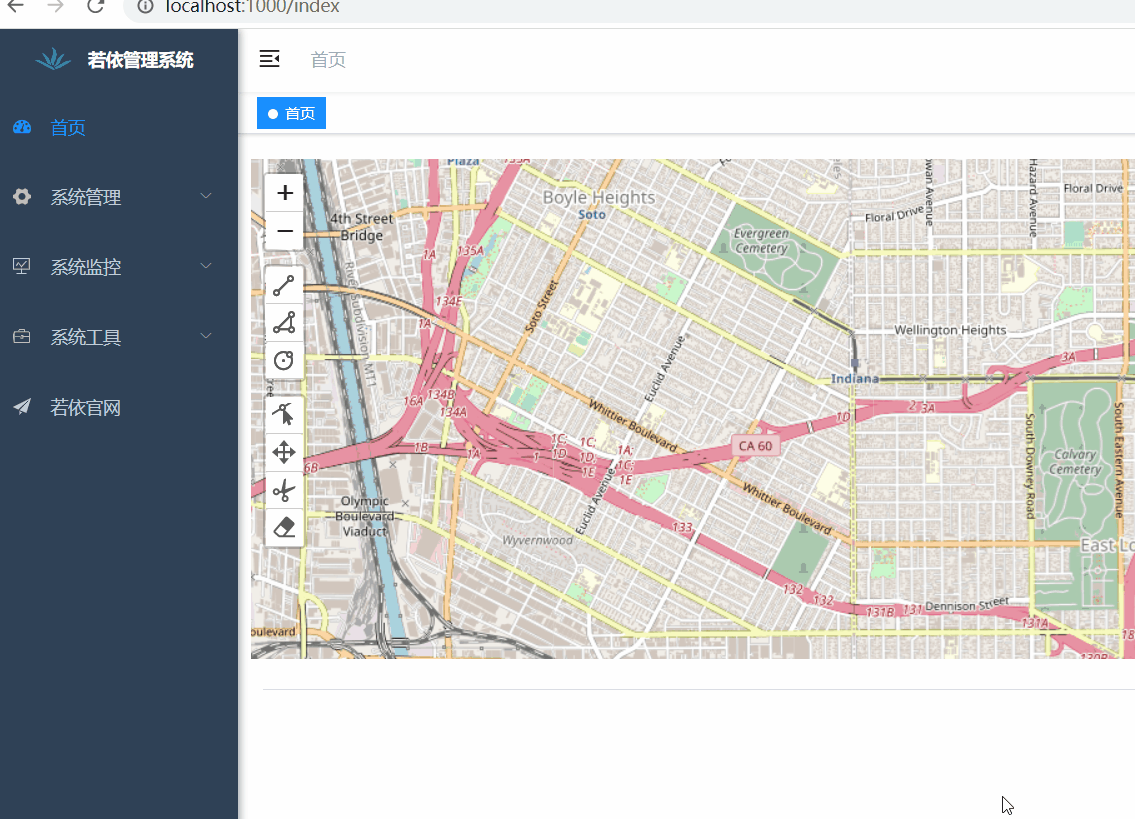Click the dashboard icon beside 首页
This screenshot has height=819, width=1135.
(22, 127)
